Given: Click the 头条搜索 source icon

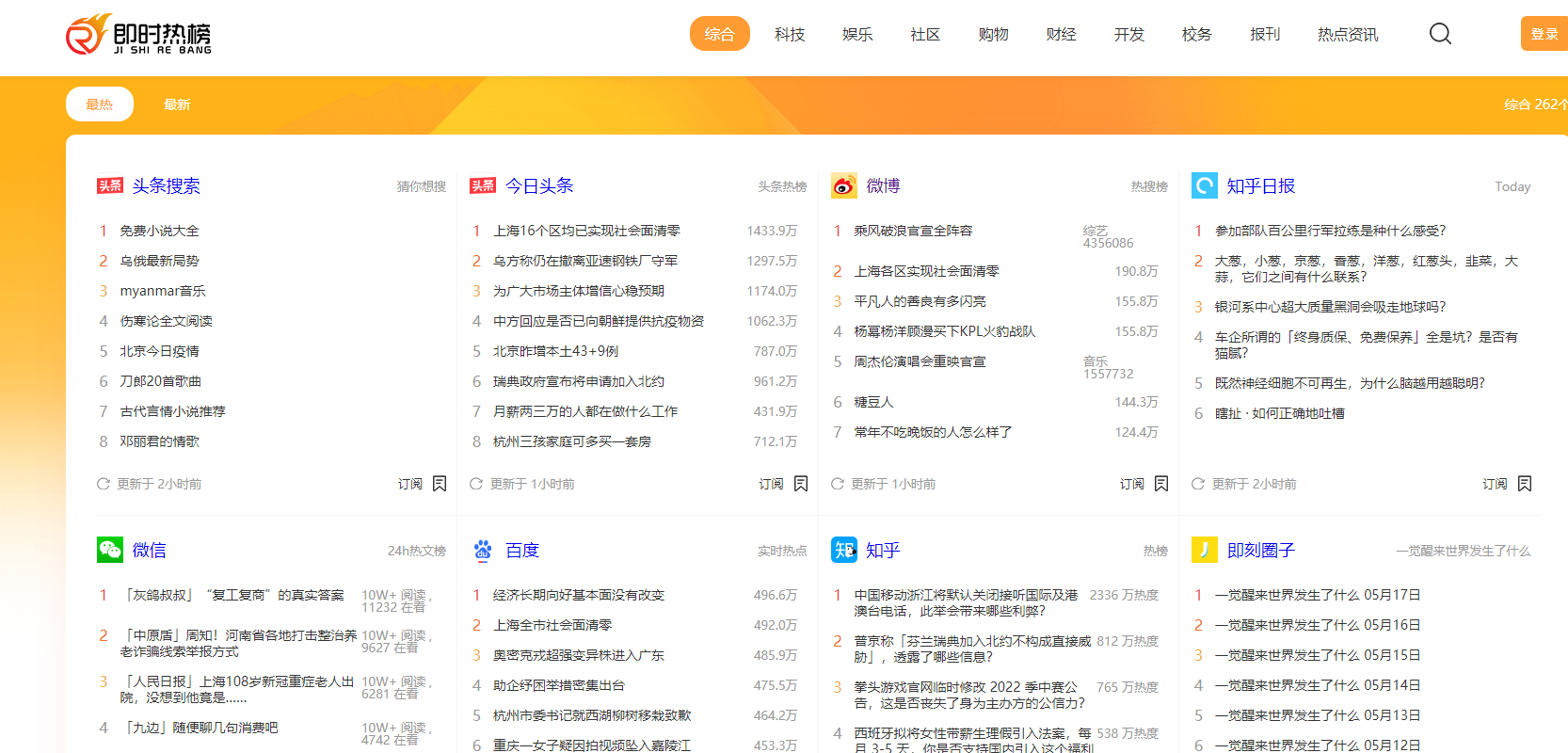Looking at the screenshot, I should [x=109, y=185].
